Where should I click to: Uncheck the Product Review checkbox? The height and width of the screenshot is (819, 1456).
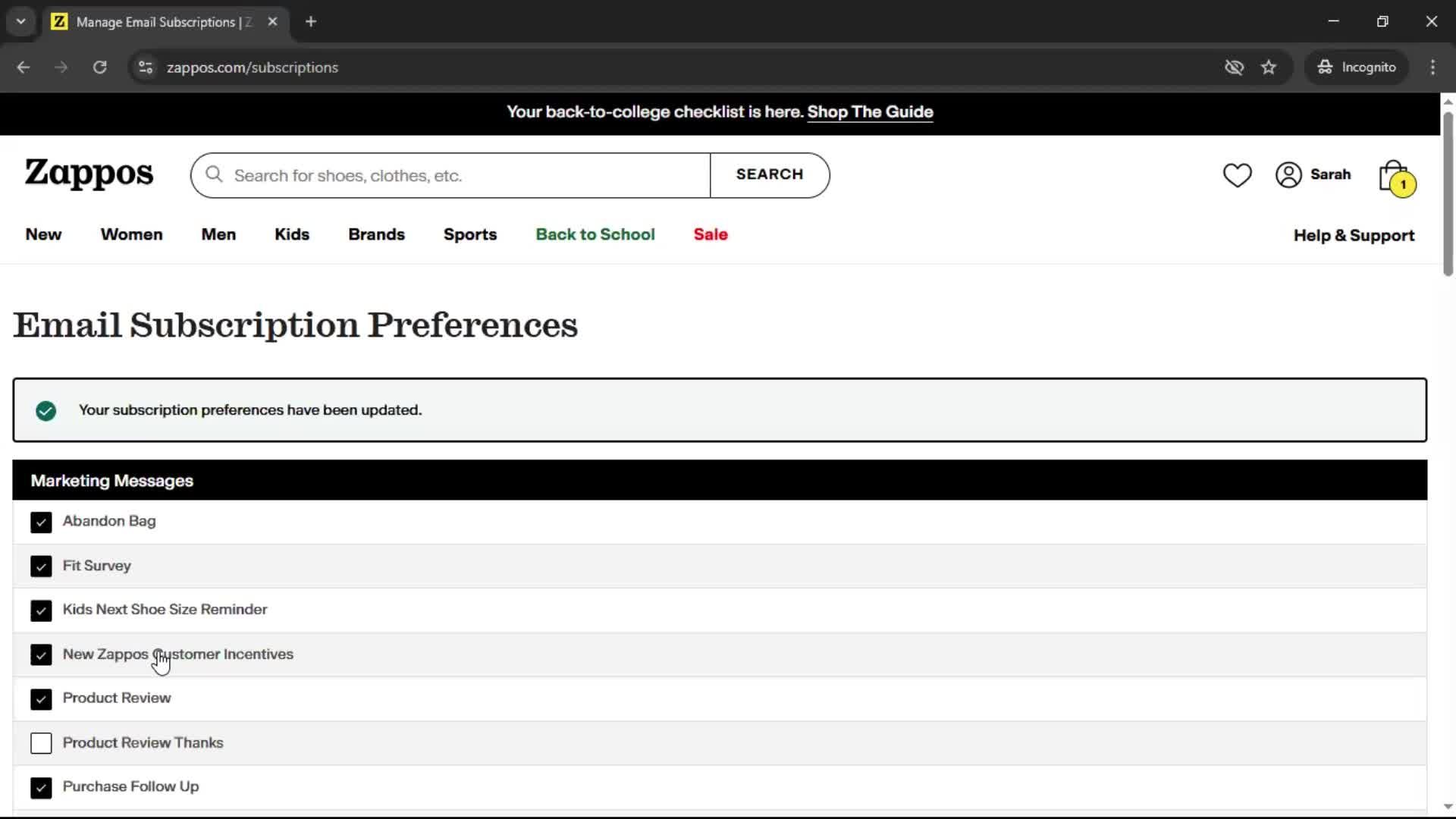pyautogui.click(x=41, y=699)
